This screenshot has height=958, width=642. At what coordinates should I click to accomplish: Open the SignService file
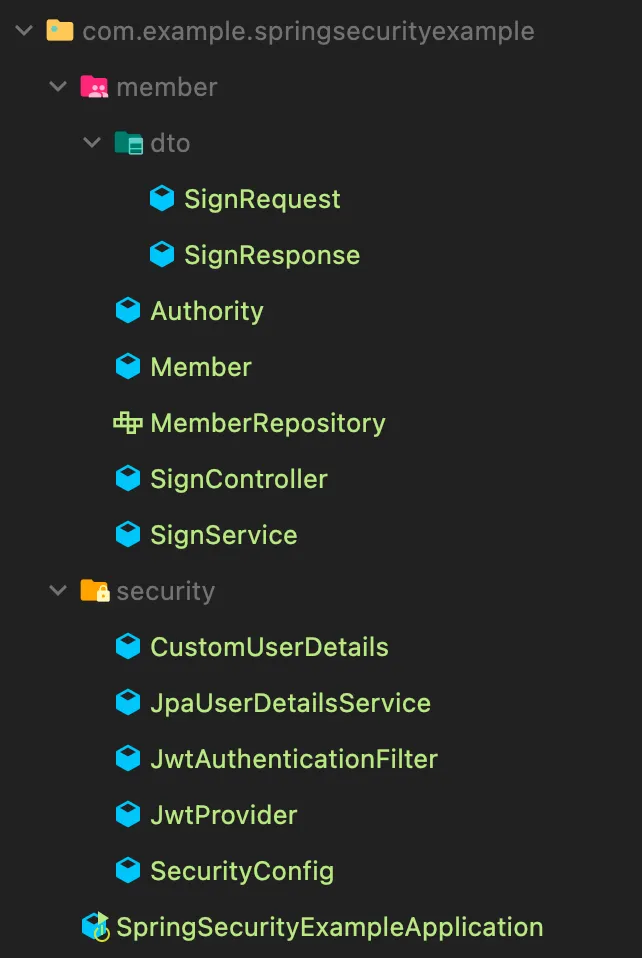click(223, 535)
